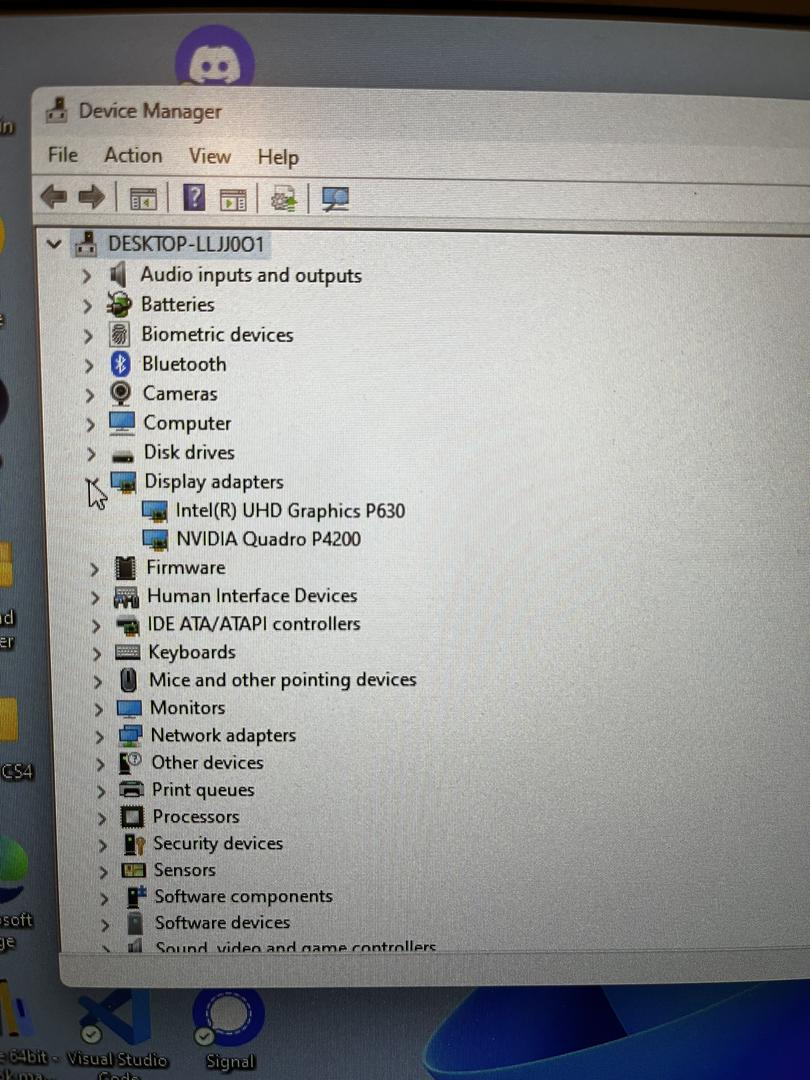810x1080 pixels.
Task: Show or hide console tree toolbar icon
Action: 143,200
